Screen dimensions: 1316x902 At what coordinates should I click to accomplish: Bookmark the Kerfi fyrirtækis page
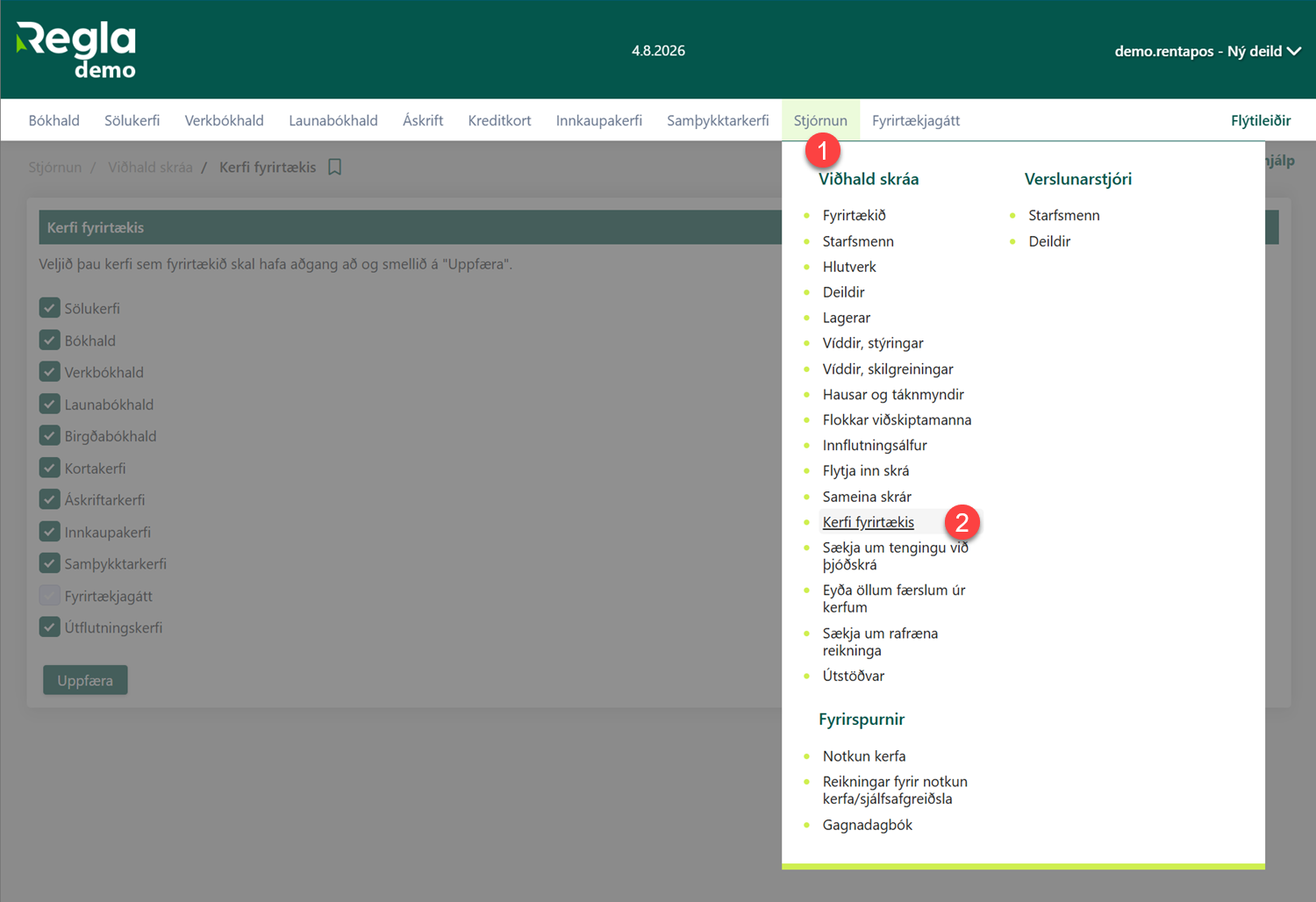tap(334, 167)
